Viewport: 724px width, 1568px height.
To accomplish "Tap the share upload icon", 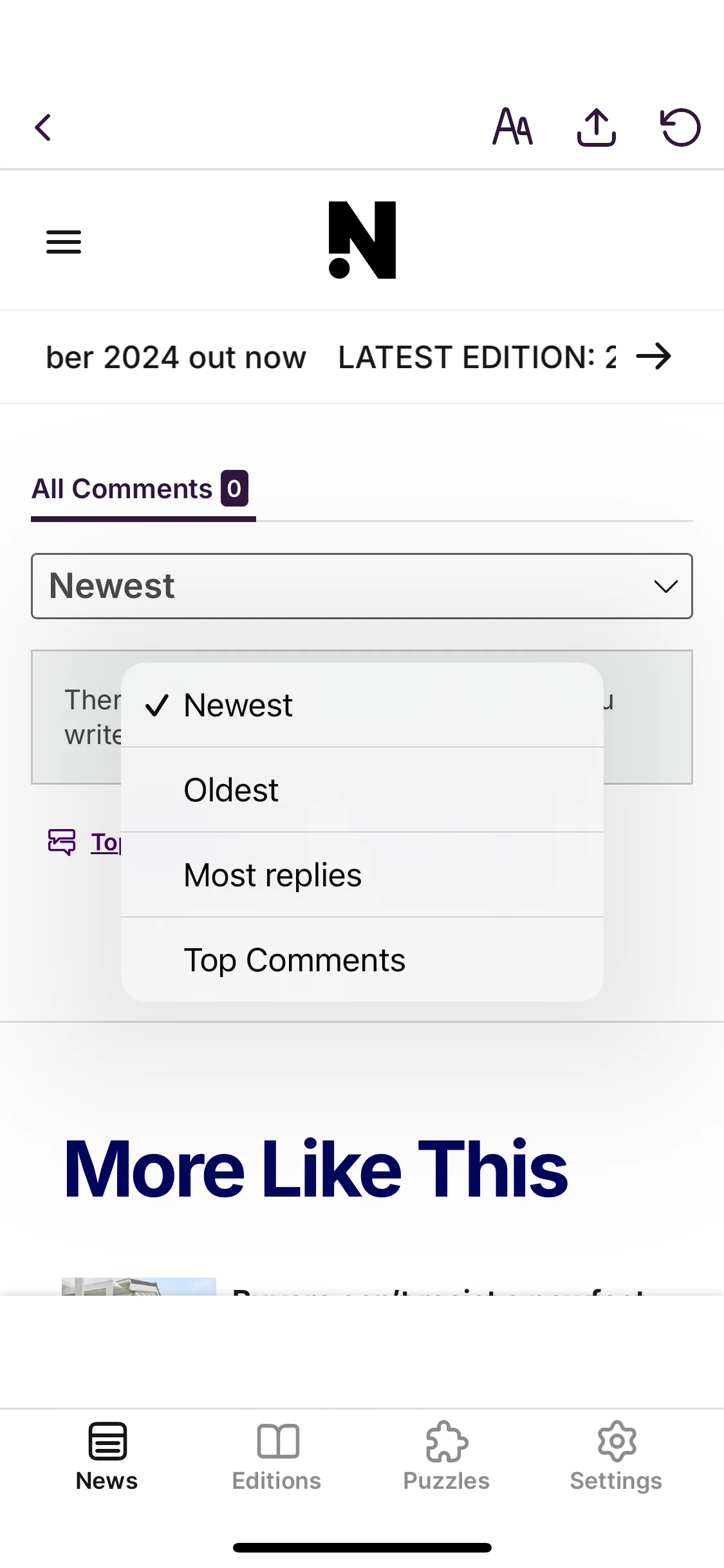I will click(597, 127).
